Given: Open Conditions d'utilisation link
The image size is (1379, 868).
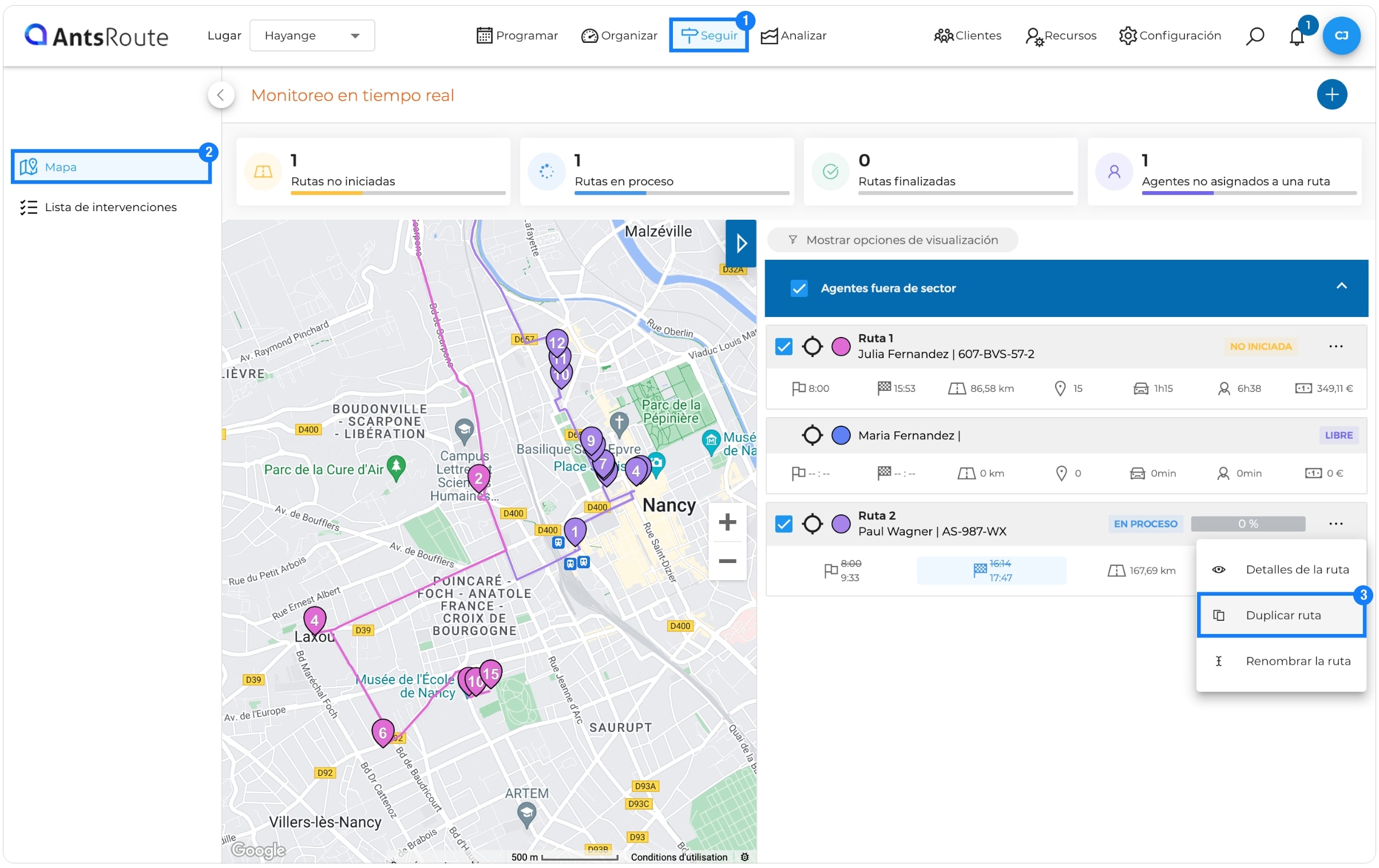Looking at the screenshot, I should 679,857.
